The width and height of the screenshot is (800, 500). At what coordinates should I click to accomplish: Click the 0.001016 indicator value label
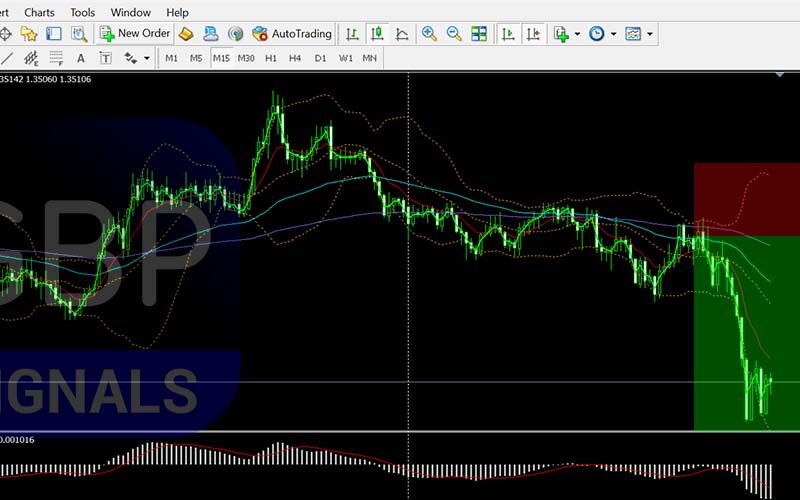point(17,440)
